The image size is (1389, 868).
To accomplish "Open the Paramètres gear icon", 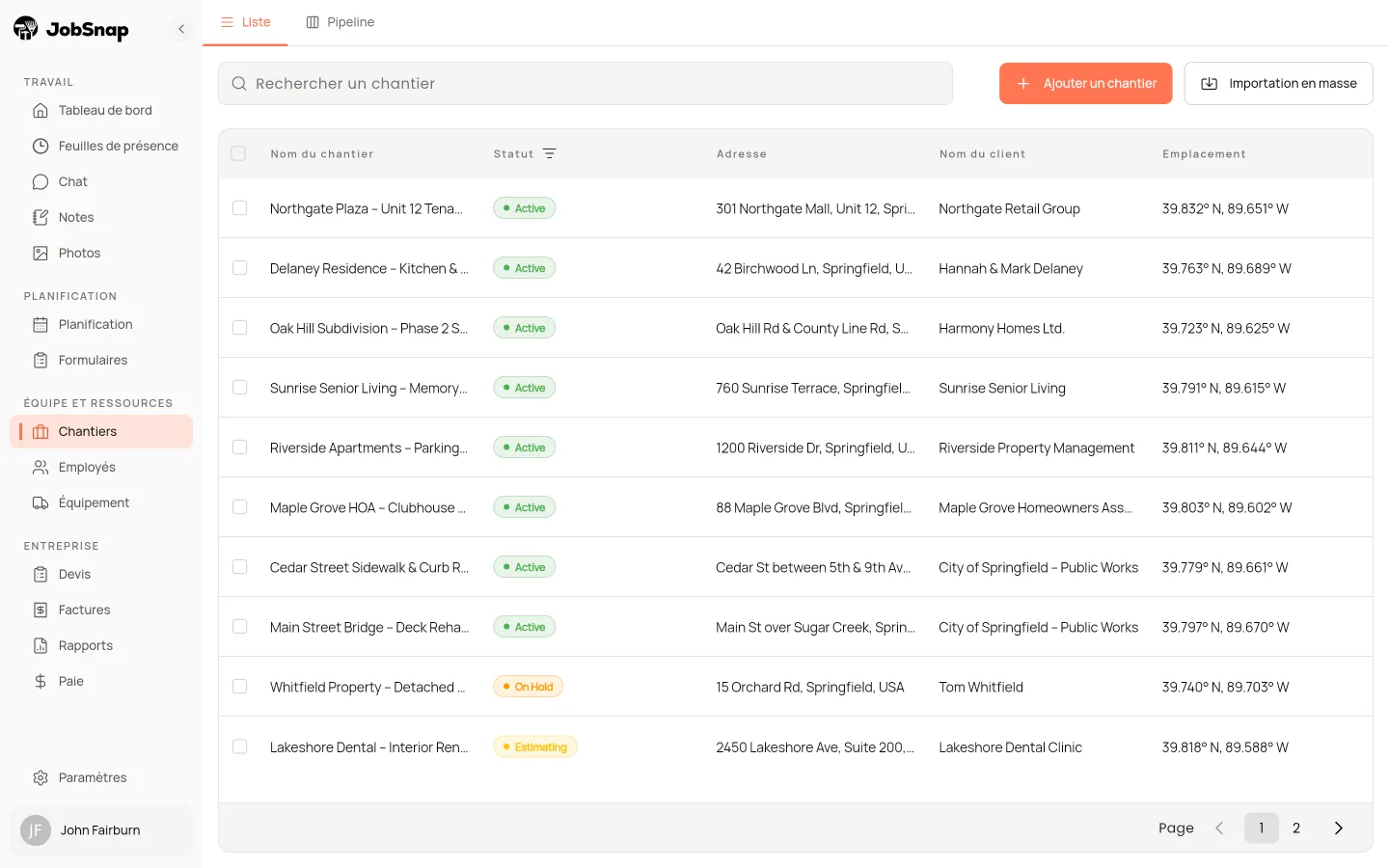I will point(41,778).
